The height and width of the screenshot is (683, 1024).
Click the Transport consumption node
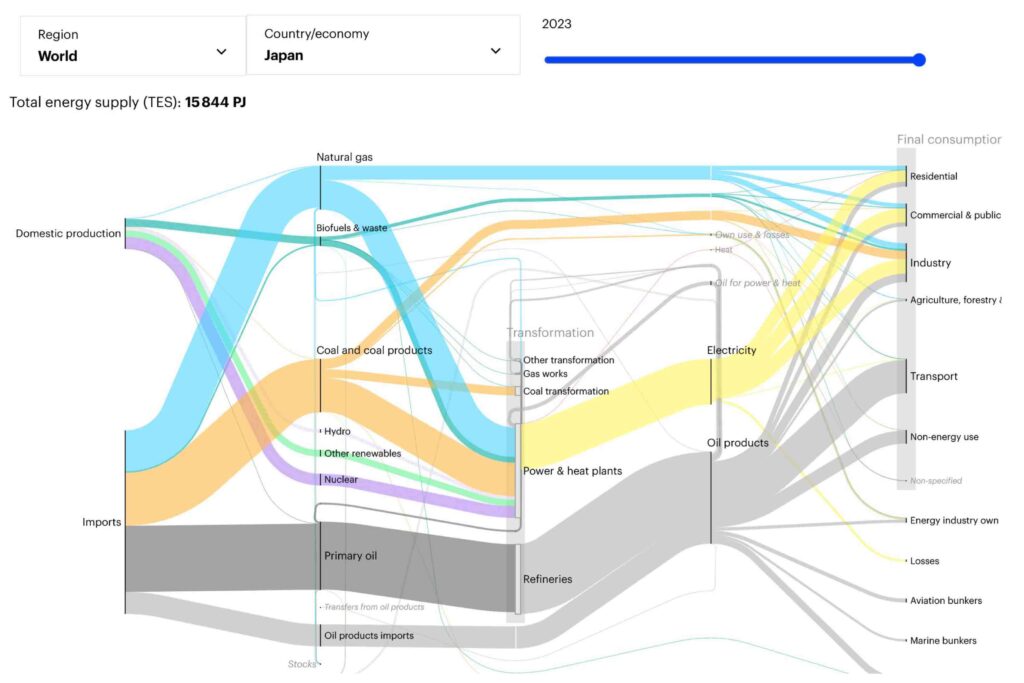[933, 377]
